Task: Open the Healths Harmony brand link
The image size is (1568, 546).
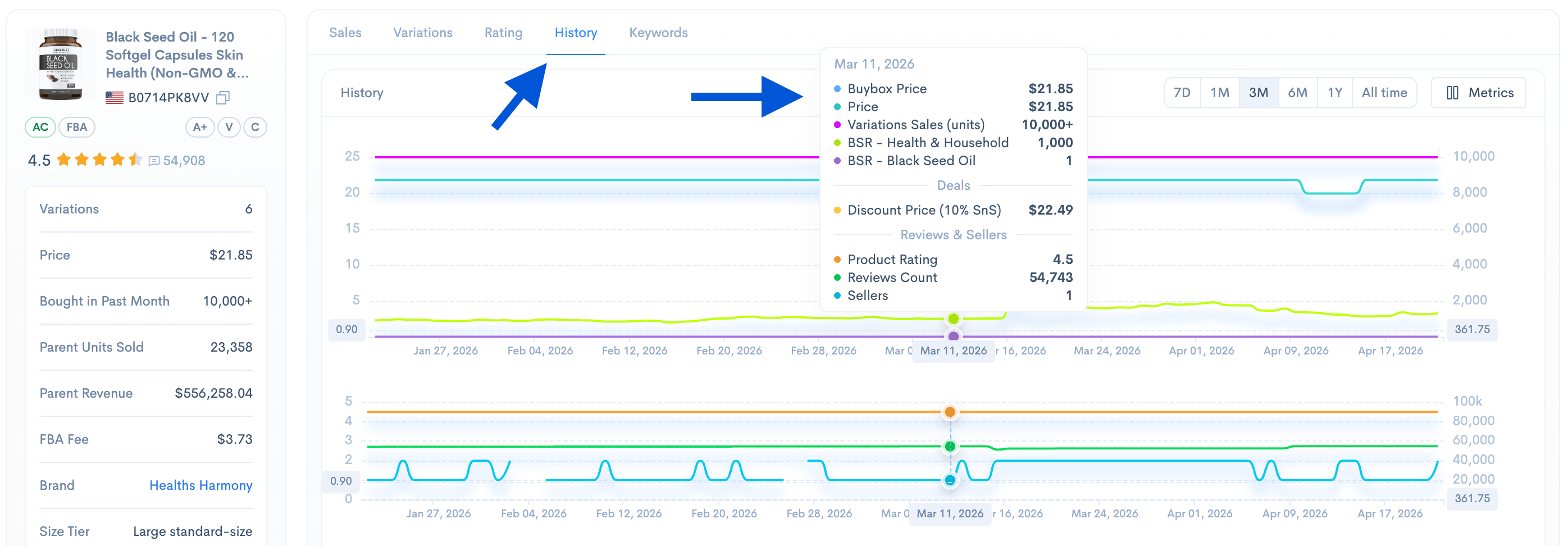Action: coord(200,485)
